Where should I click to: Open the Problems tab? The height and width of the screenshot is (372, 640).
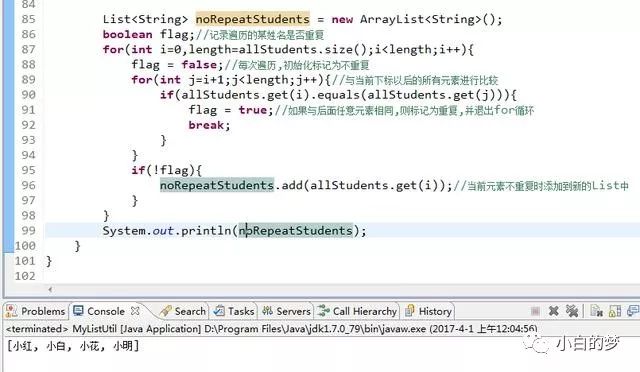pos(36,311)
